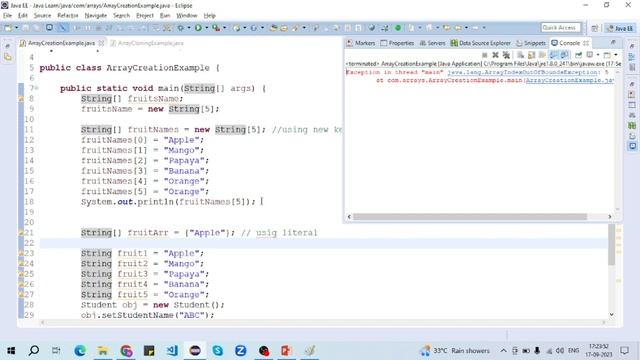Image resolution: width=640 pixels, height=360 pixels.
Task: Open the New file dropdown arrow
Action: [16, 28]
